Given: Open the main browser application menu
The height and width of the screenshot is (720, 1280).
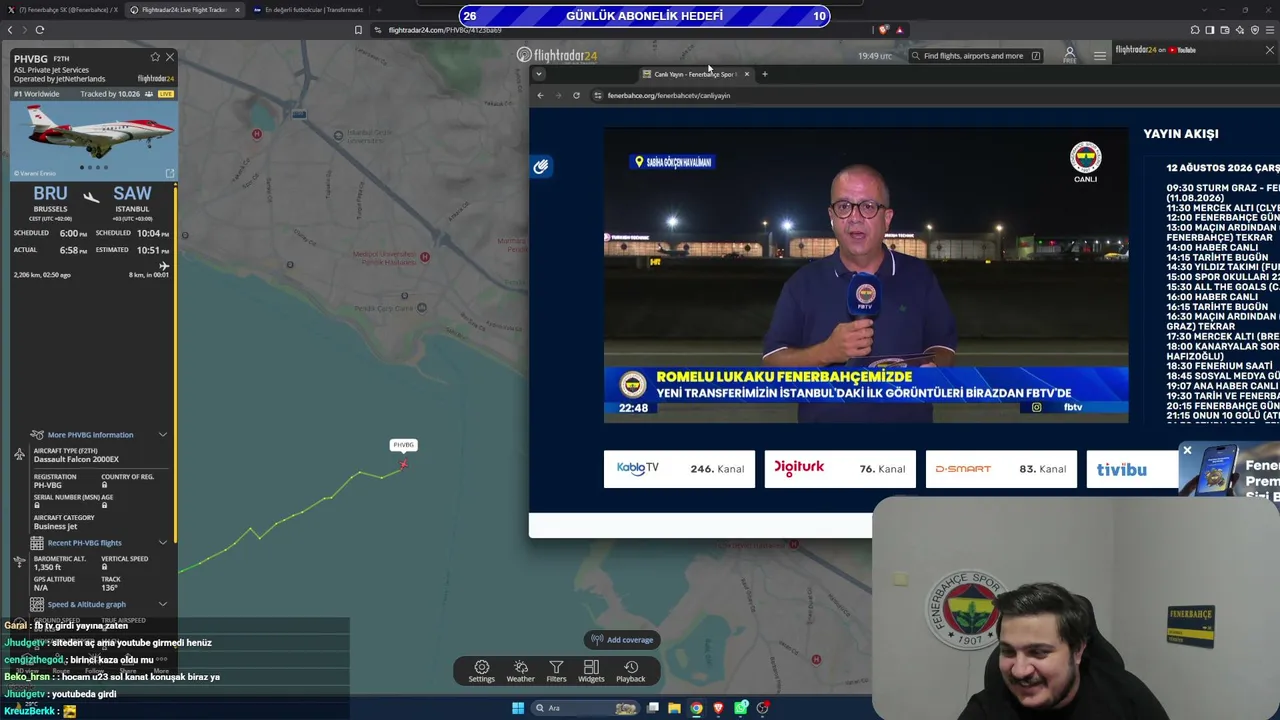Looking at the screenshot, I should tap(1269, 30).
